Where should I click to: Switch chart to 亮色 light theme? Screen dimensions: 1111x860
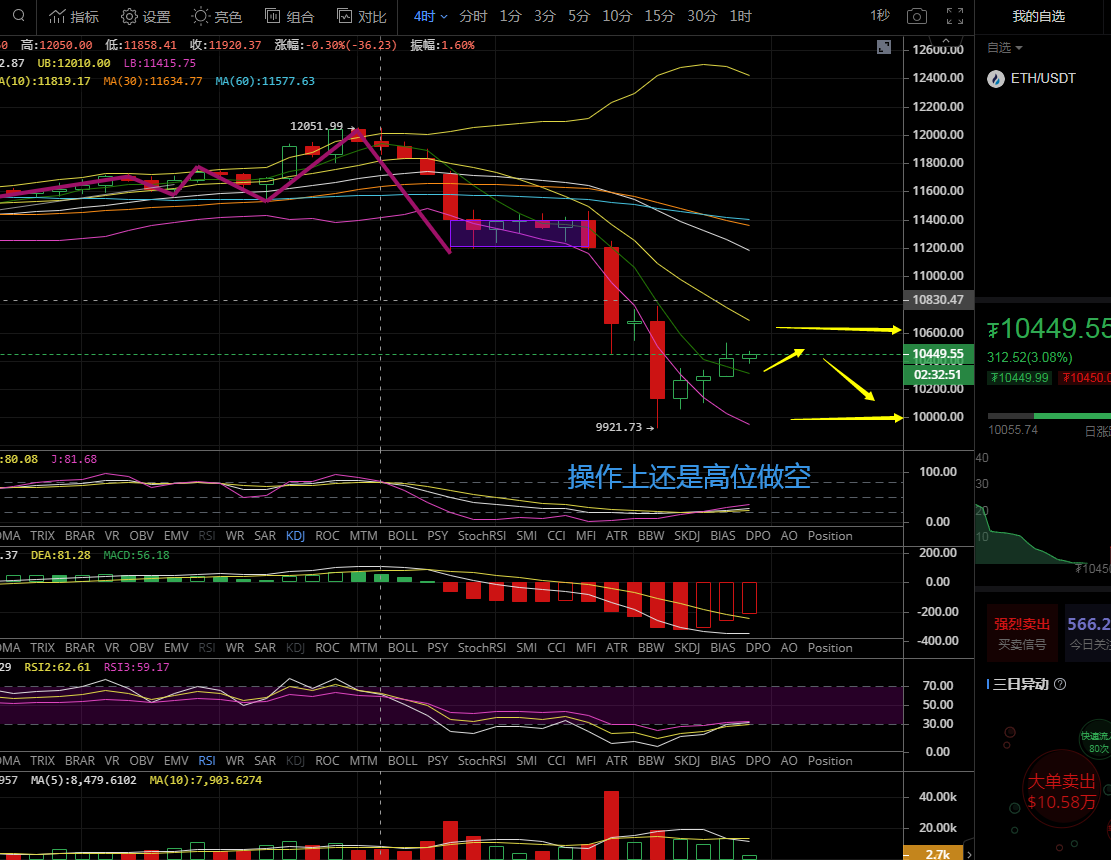click(x=216, y=16)
